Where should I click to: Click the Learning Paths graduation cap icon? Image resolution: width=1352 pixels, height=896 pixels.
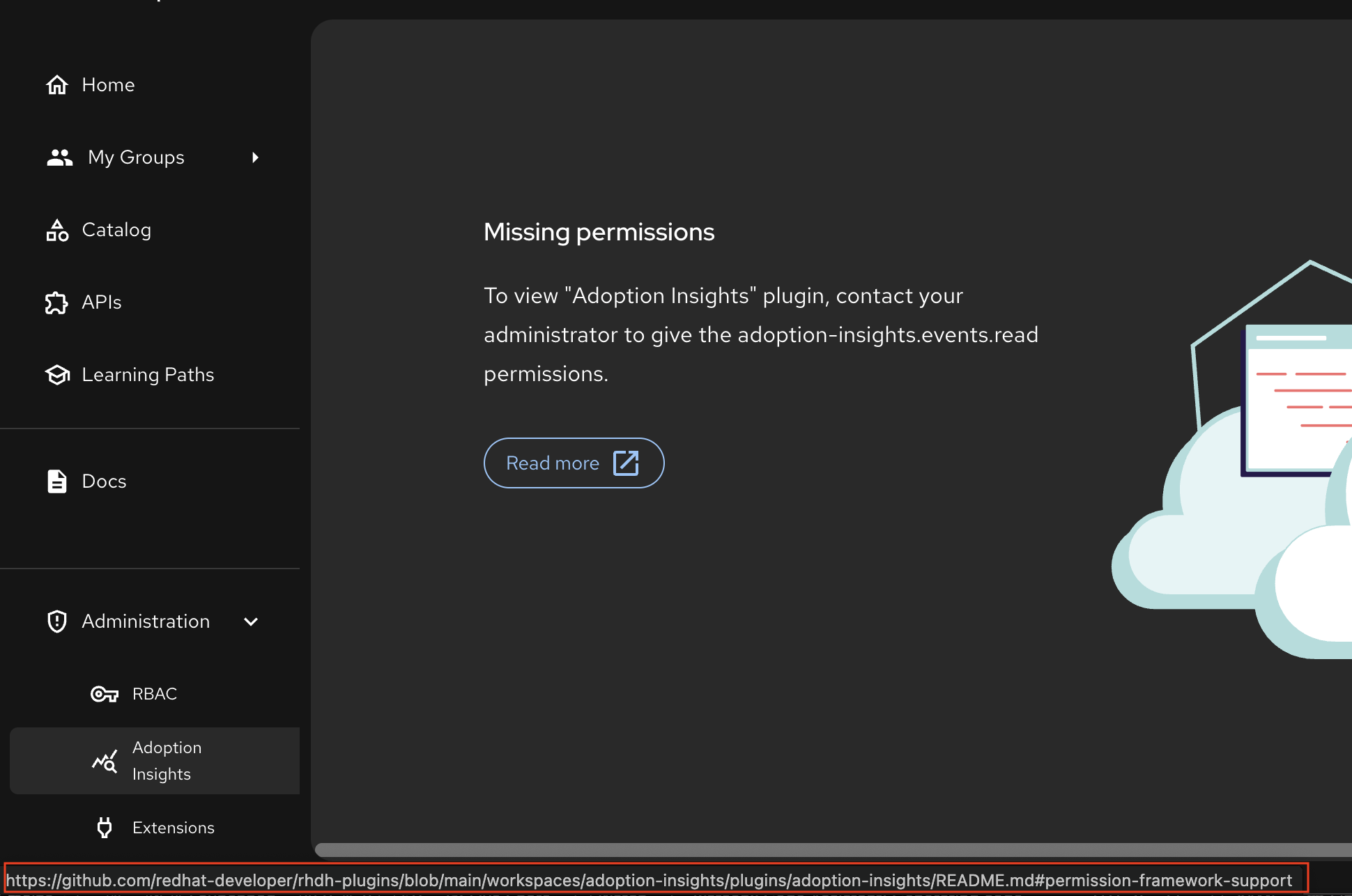57,375
